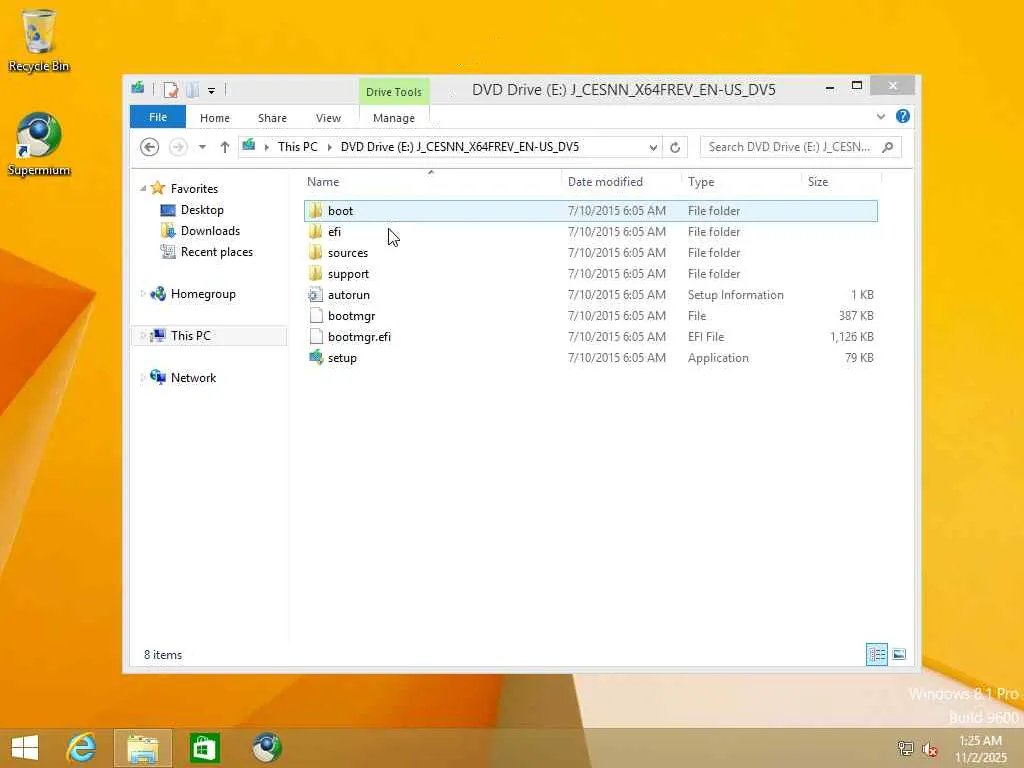Screen dimensions: 1024x768
Task: Switch to the Share ribbon tab
Action: coord(272,118)
